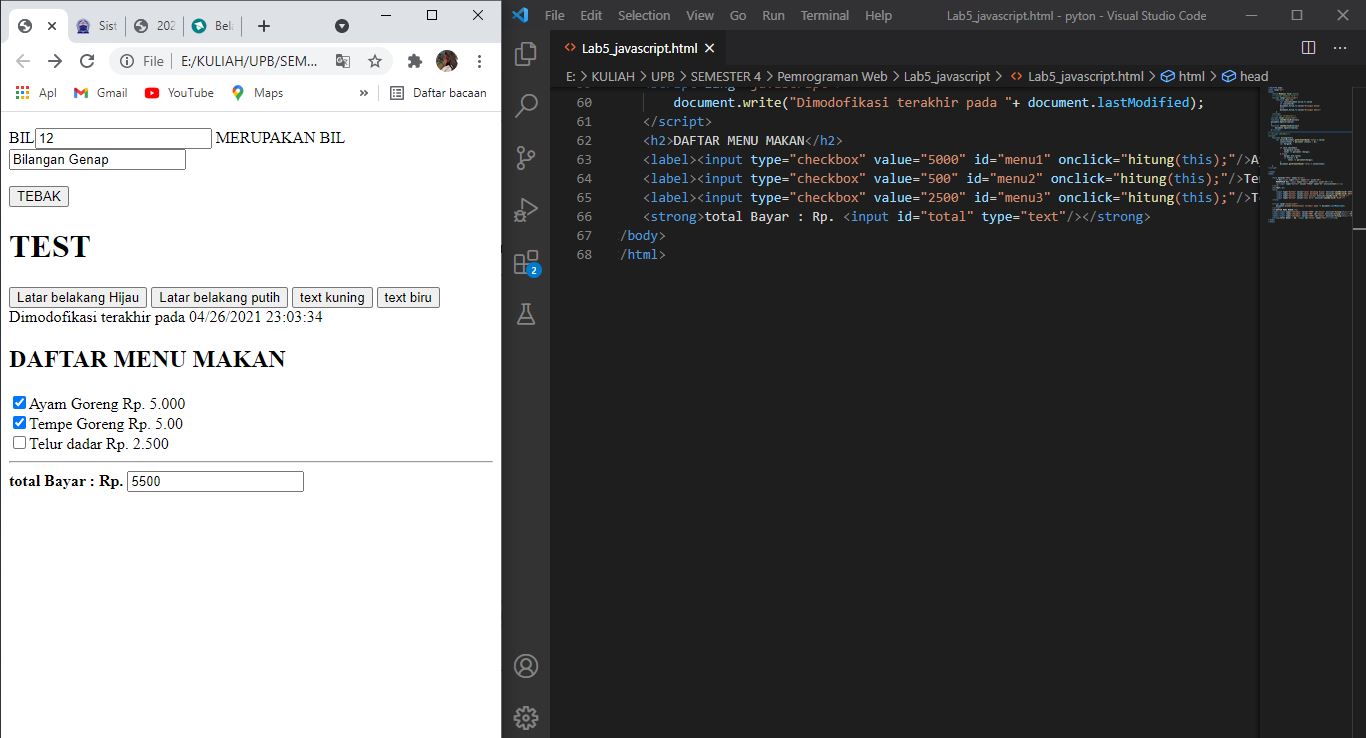Open the Run and Debug view

tap(526, 209)
